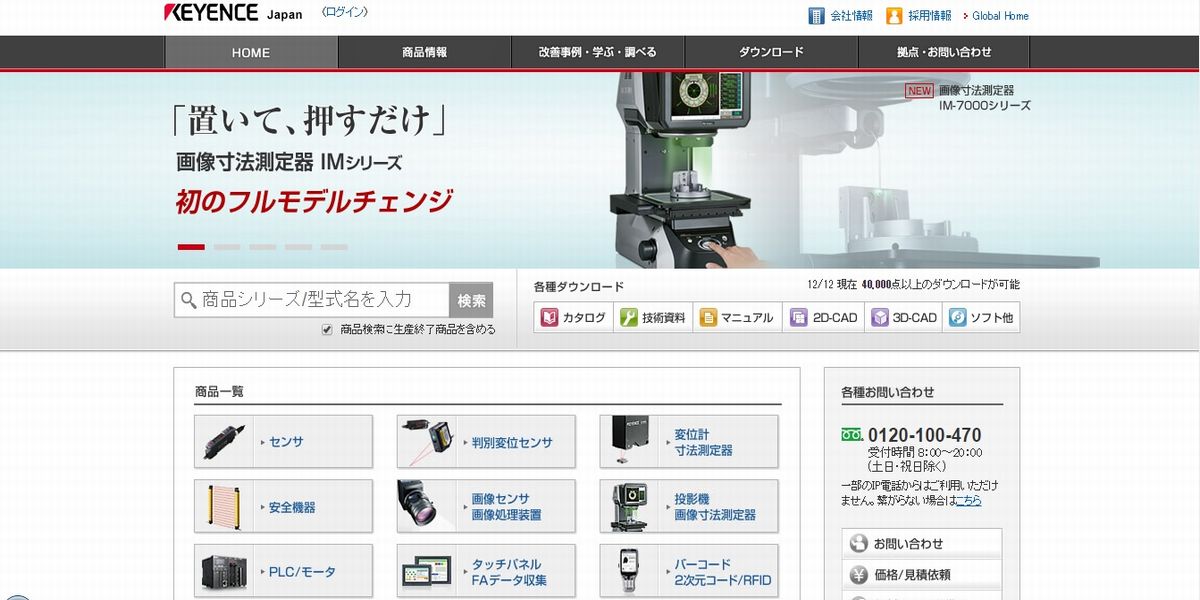The image size is (1200, 600).
Task: Switch to the third banner slide indicator
Action: 263,247
